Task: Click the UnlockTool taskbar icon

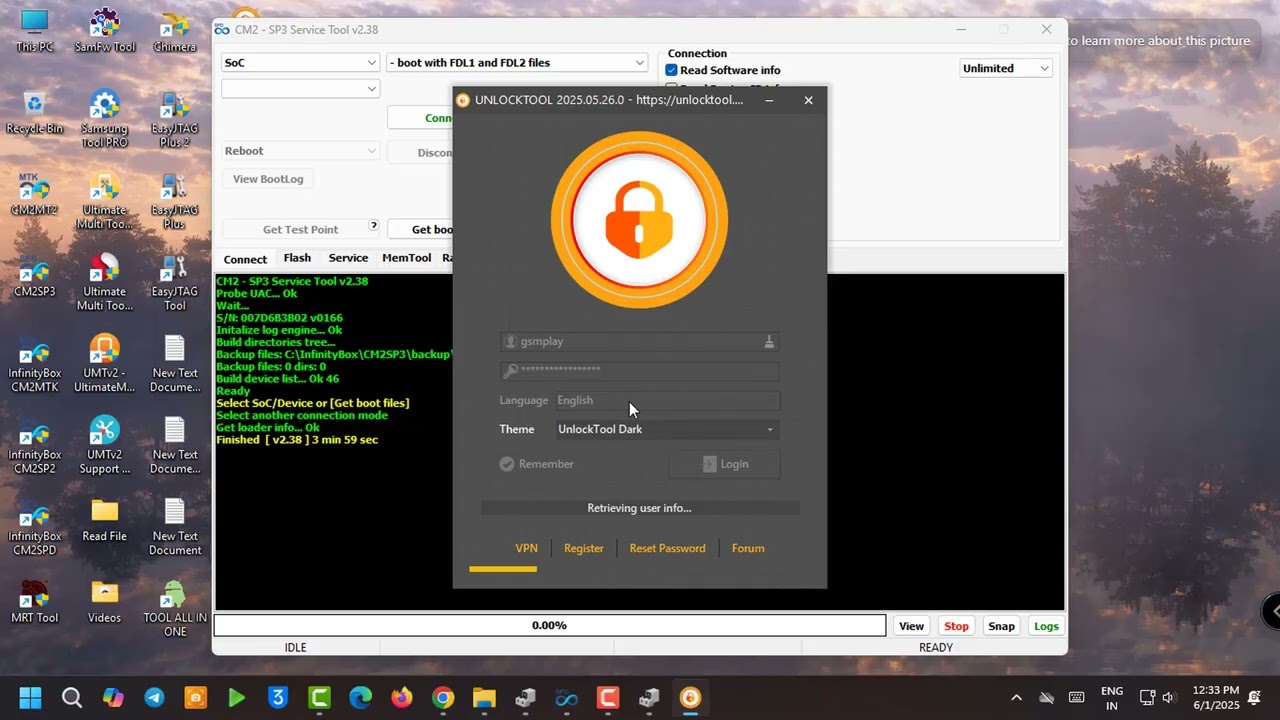Action: pyautogui.click(x=690, y=698)
